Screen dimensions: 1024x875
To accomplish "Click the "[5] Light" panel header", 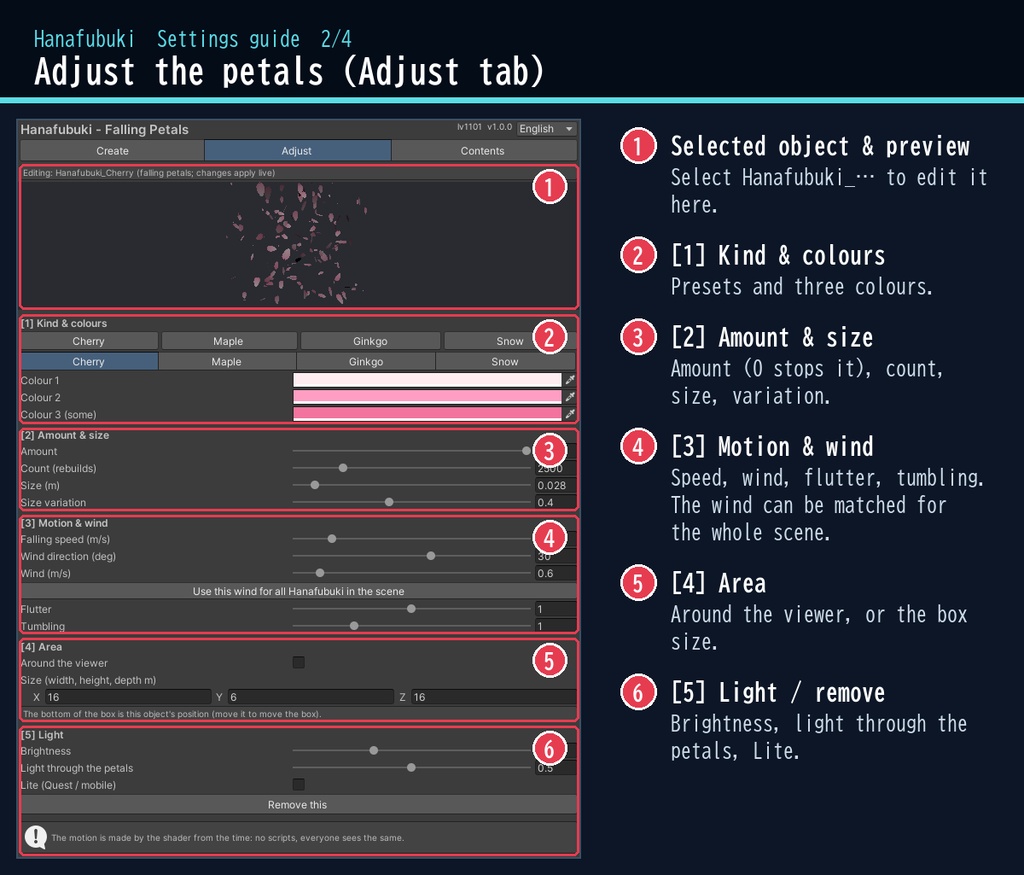I will pos(42,735).
